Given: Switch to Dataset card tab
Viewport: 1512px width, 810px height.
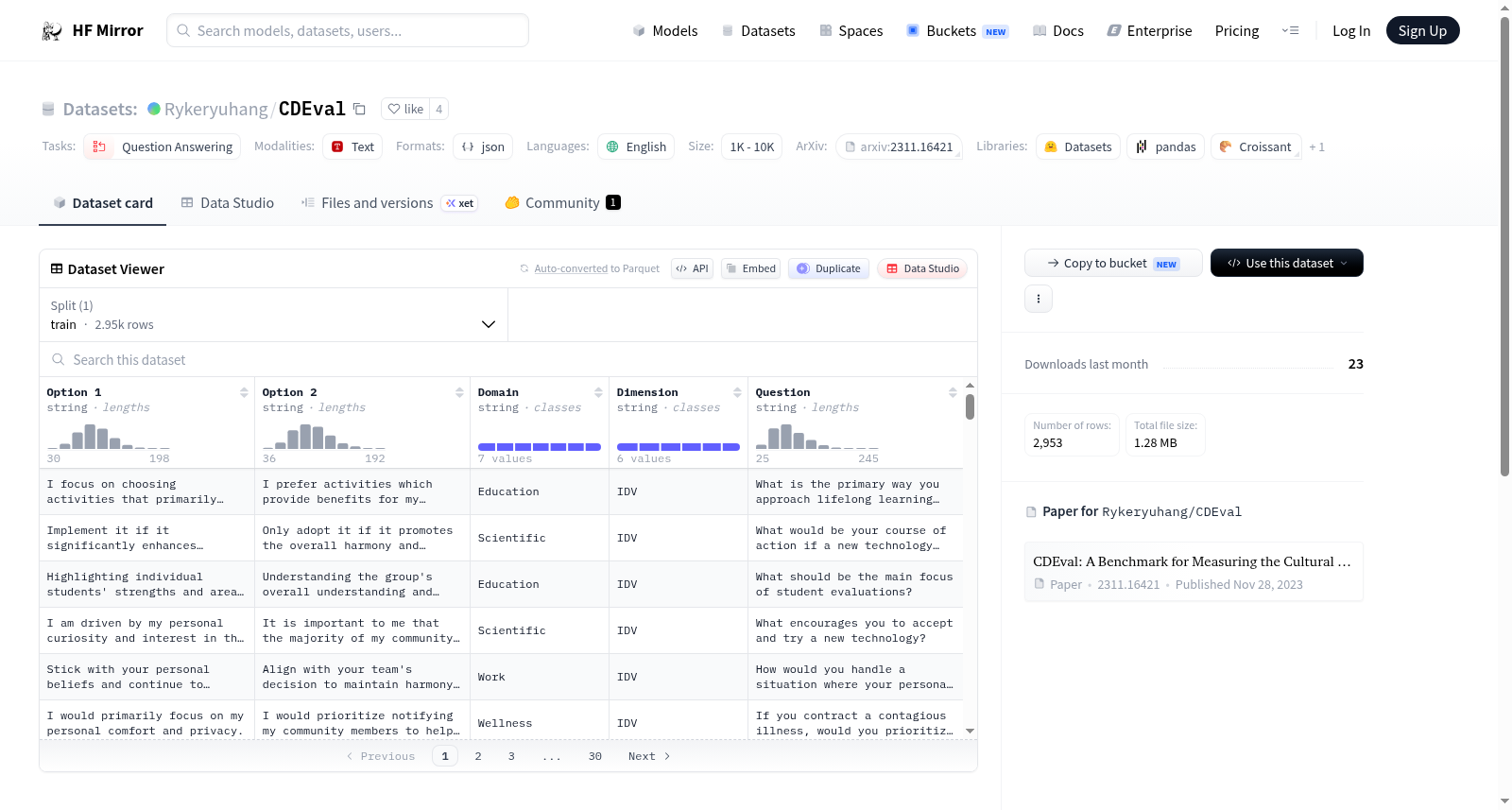Looking at the screenshot, I should click(x=102, y=202).
